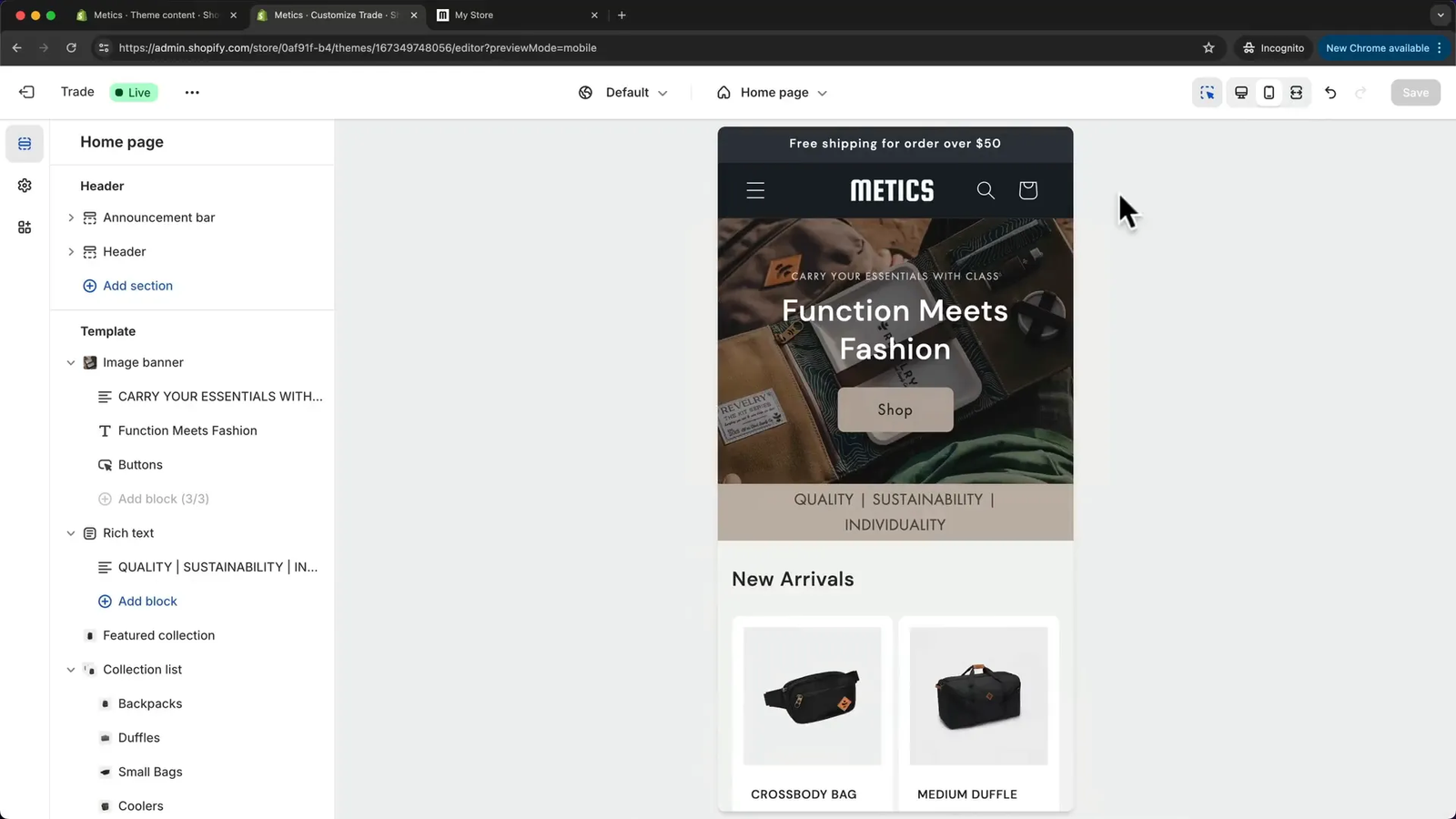The height and width of the screenshot is (819, 1456).
Task: Expand the Header section
Action: [x=71, y=252]
